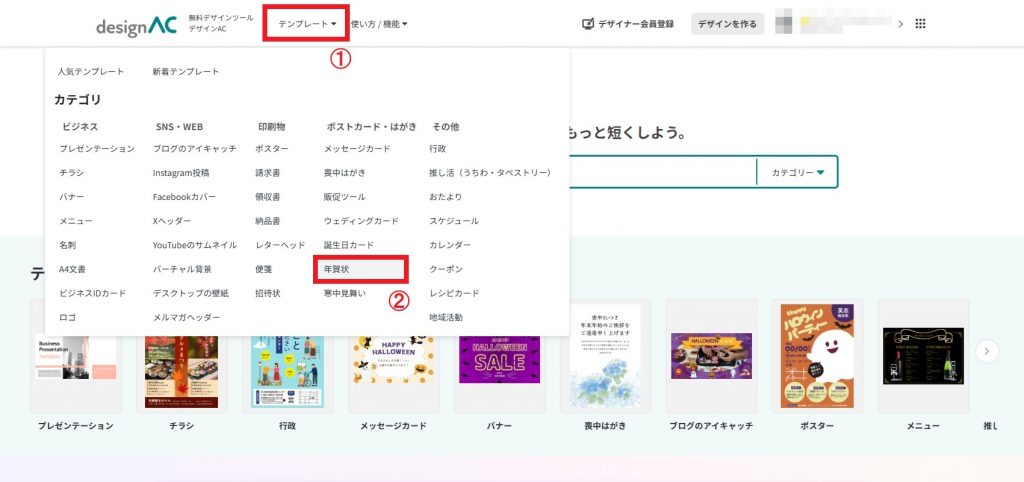Select メッセージカード in the ポストカード・はがき column

pyautogui.click(x=357, y=149)
